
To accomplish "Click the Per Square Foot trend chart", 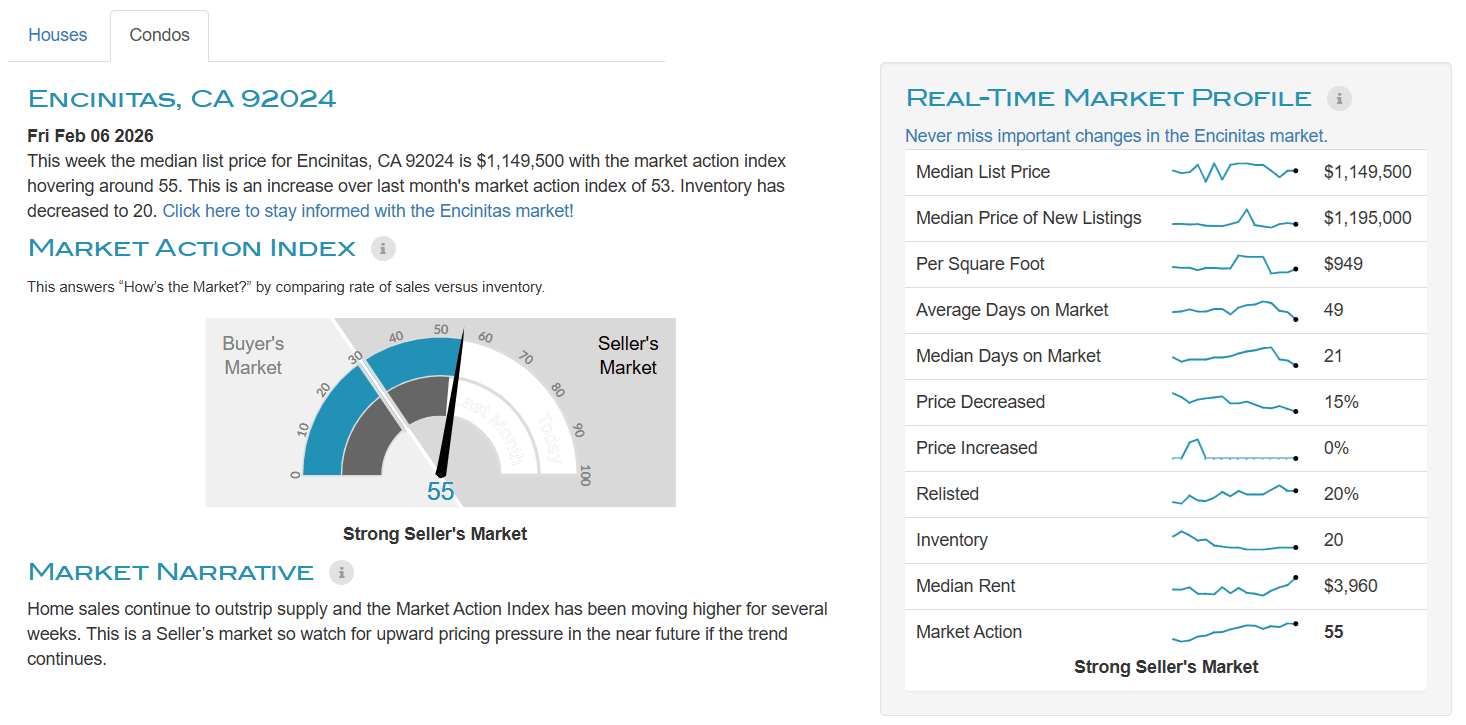I will (x=1234, y=264).
